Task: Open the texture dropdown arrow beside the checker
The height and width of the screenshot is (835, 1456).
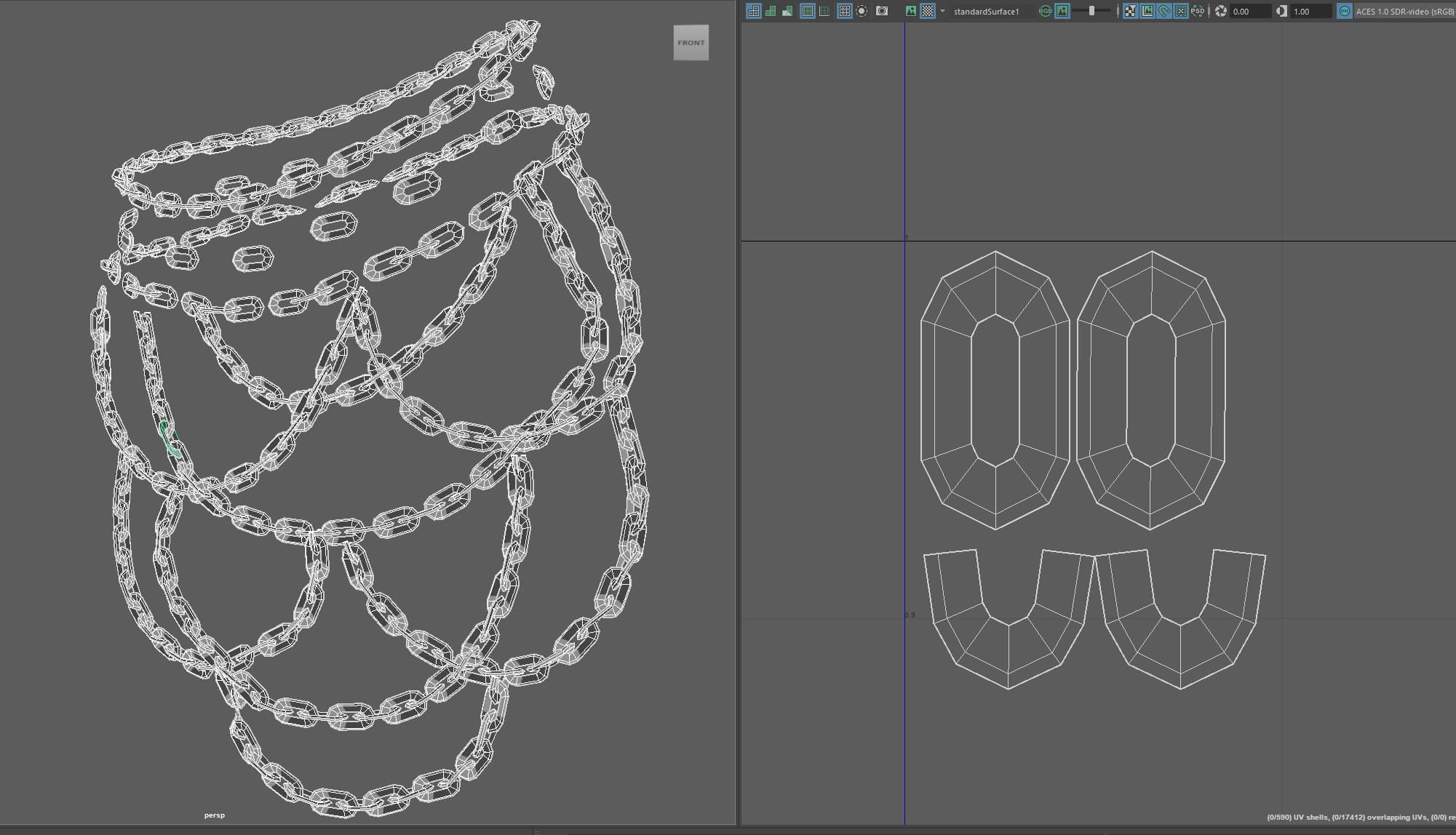Action: coord(942,11)
